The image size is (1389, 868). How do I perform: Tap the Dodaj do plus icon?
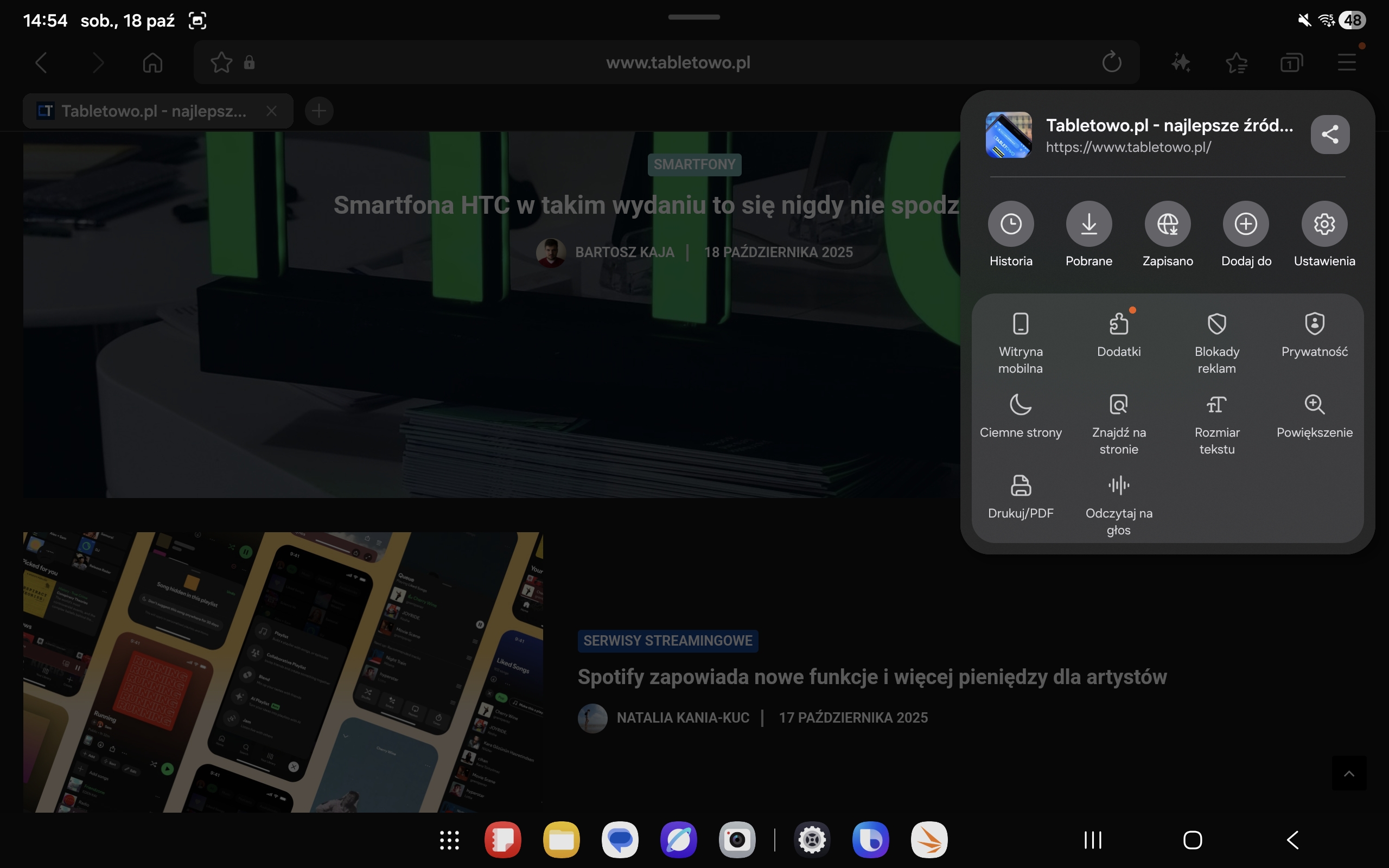tap(1246, 224)
